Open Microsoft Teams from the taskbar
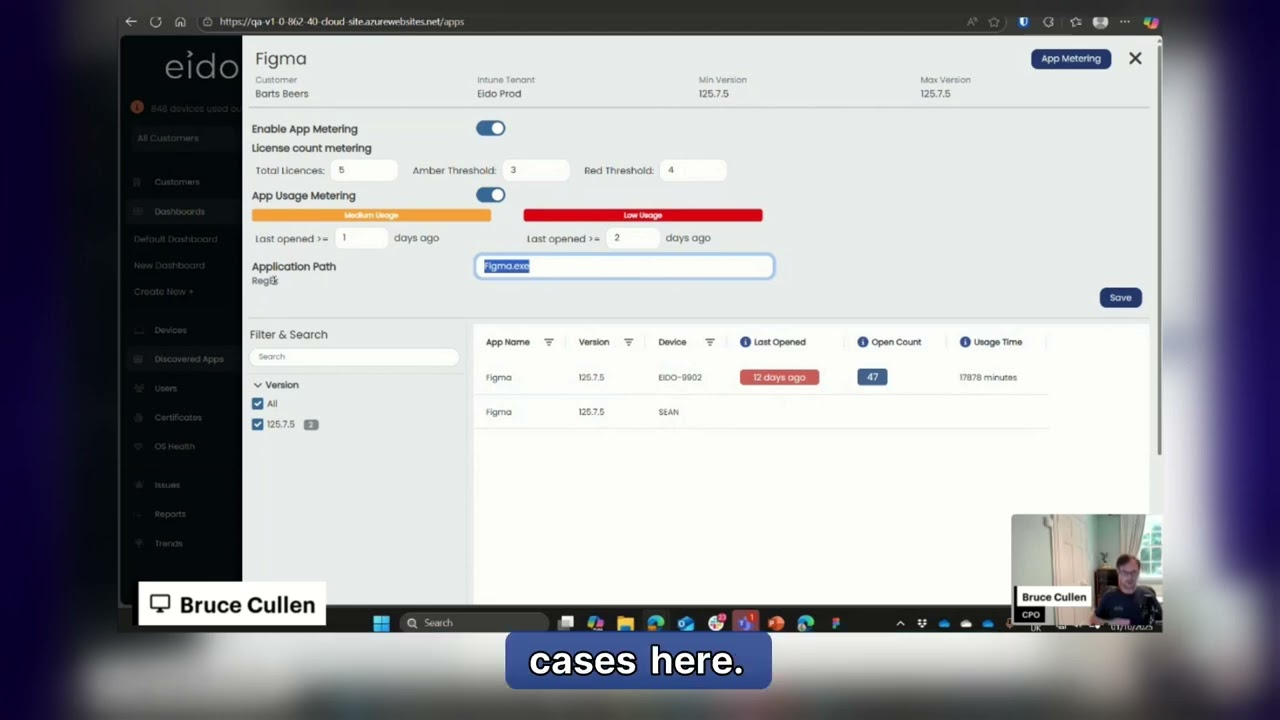The height and width of the screenshot is (720, 1280). click(745, 623)
